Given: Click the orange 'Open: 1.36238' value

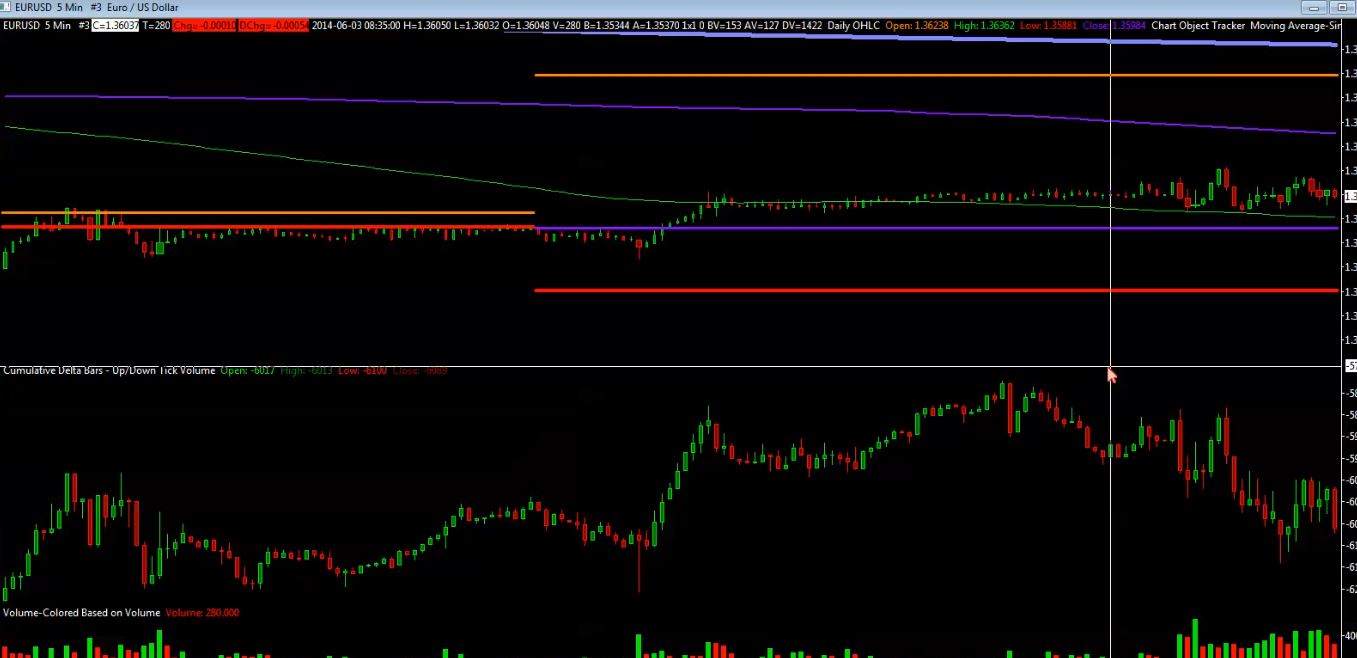Looking at the screenshot, I should pos(917,25).
